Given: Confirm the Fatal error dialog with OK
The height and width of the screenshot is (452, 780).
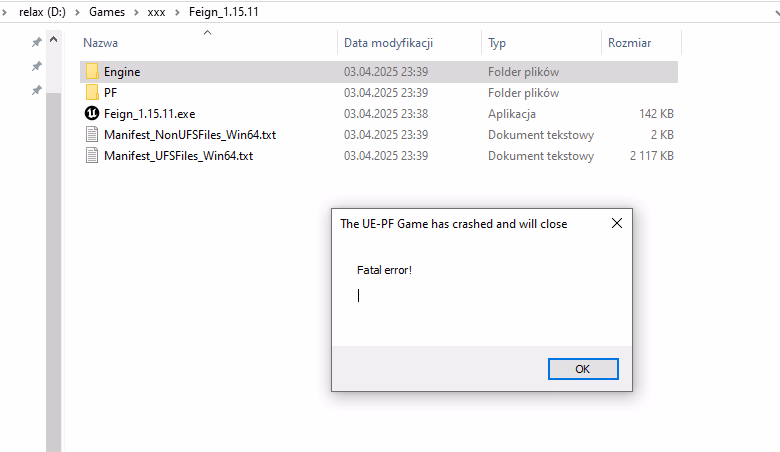Looking at the screenshot, I should tap(583, 369).
